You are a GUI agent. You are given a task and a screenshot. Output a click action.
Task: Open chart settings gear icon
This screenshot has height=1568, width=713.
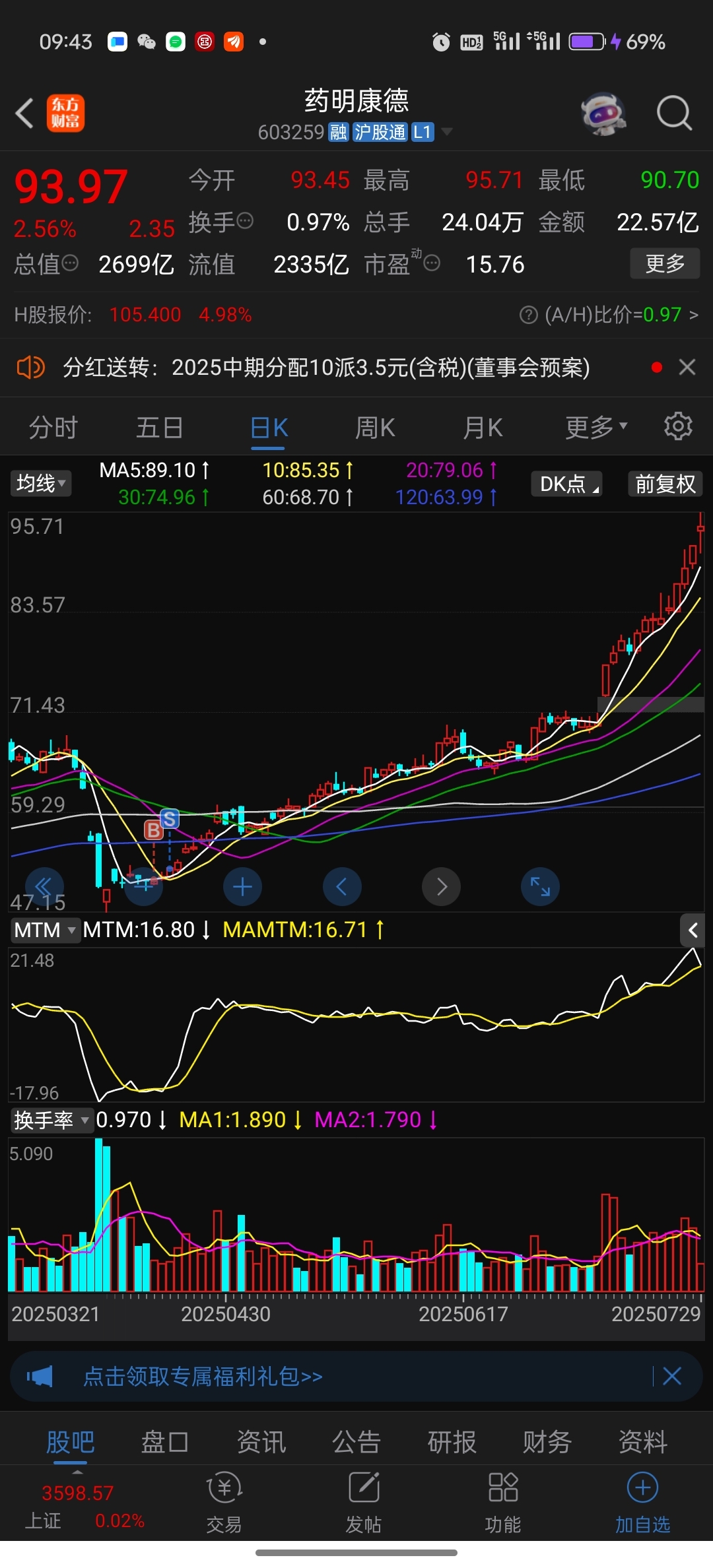(678, 426)
